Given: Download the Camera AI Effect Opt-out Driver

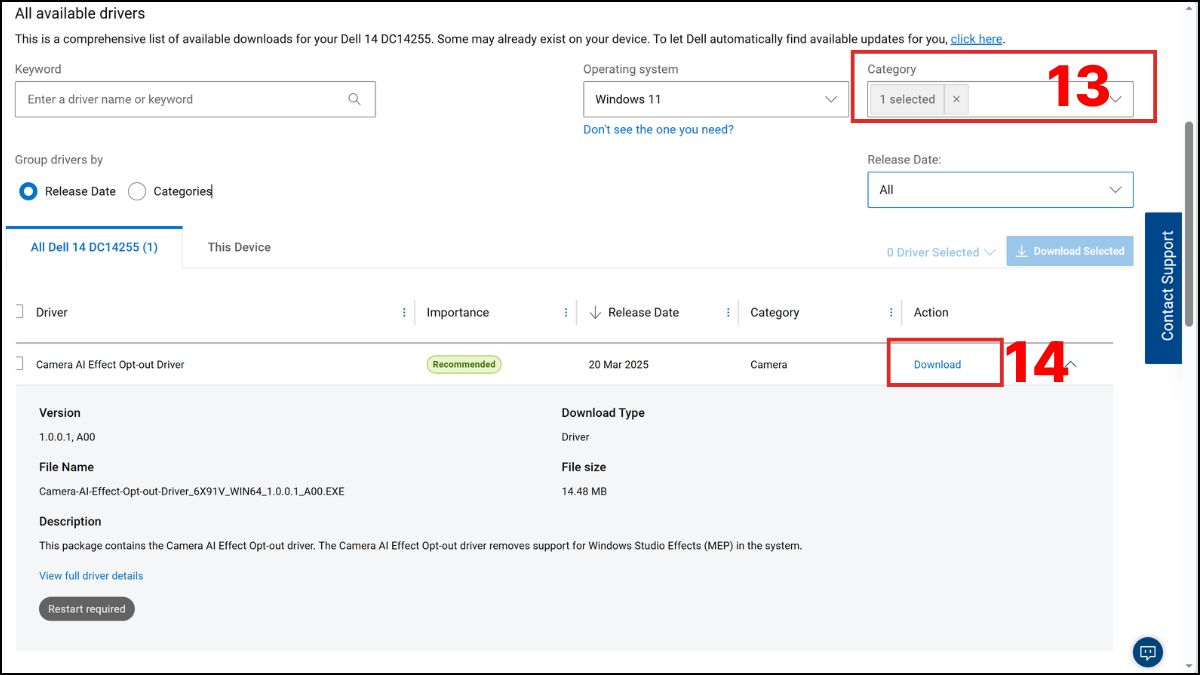Looking at the screenshot, I should tap(937, 365).
